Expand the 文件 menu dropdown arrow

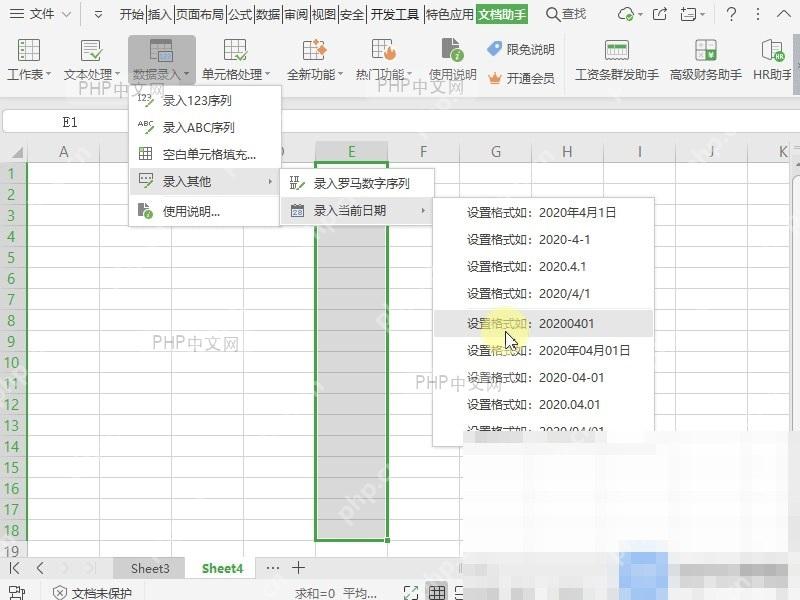(66, 14)
